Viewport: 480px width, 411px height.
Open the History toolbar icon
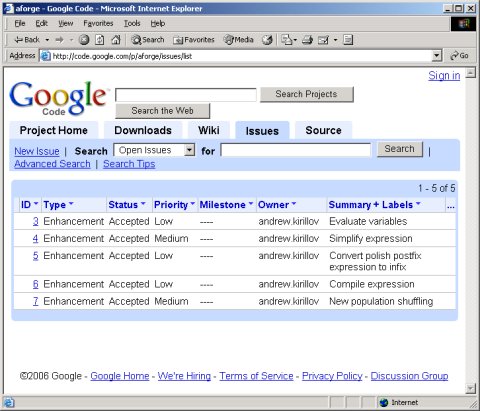pyautogui.click(x=267, y=40)
